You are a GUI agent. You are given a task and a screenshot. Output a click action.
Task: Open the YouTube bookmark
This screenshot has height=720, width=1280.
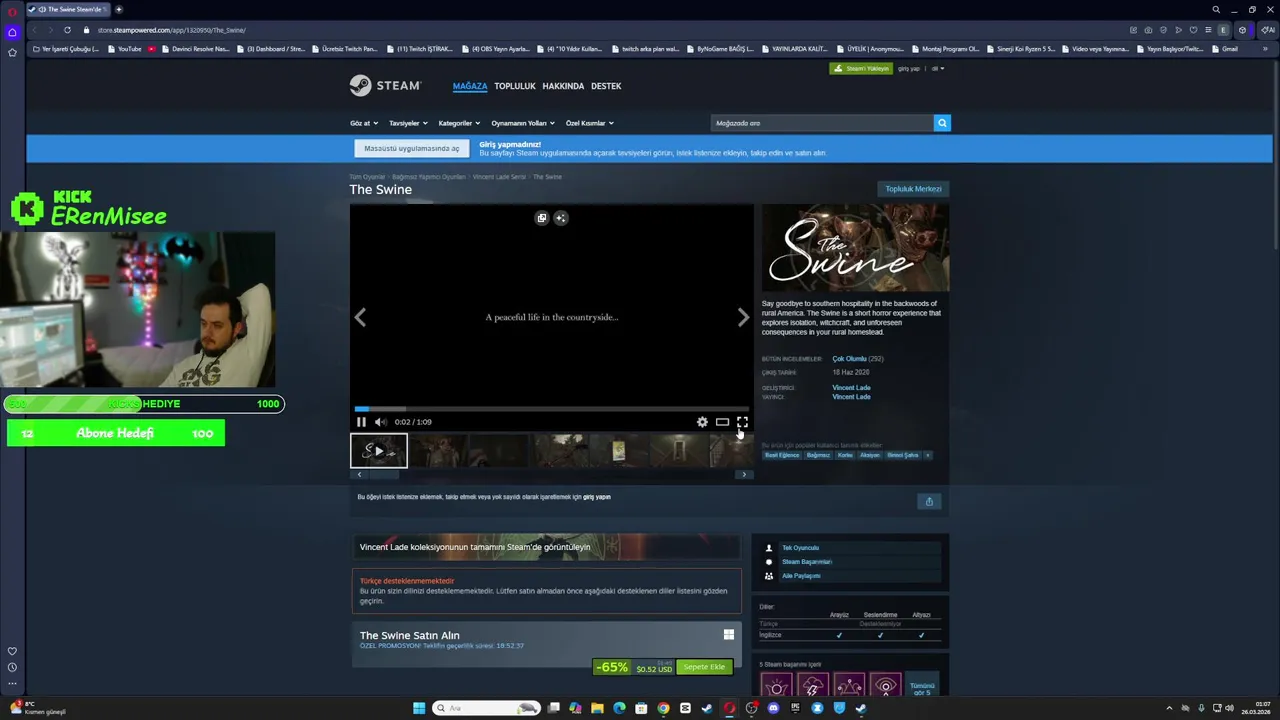point(125,49)
